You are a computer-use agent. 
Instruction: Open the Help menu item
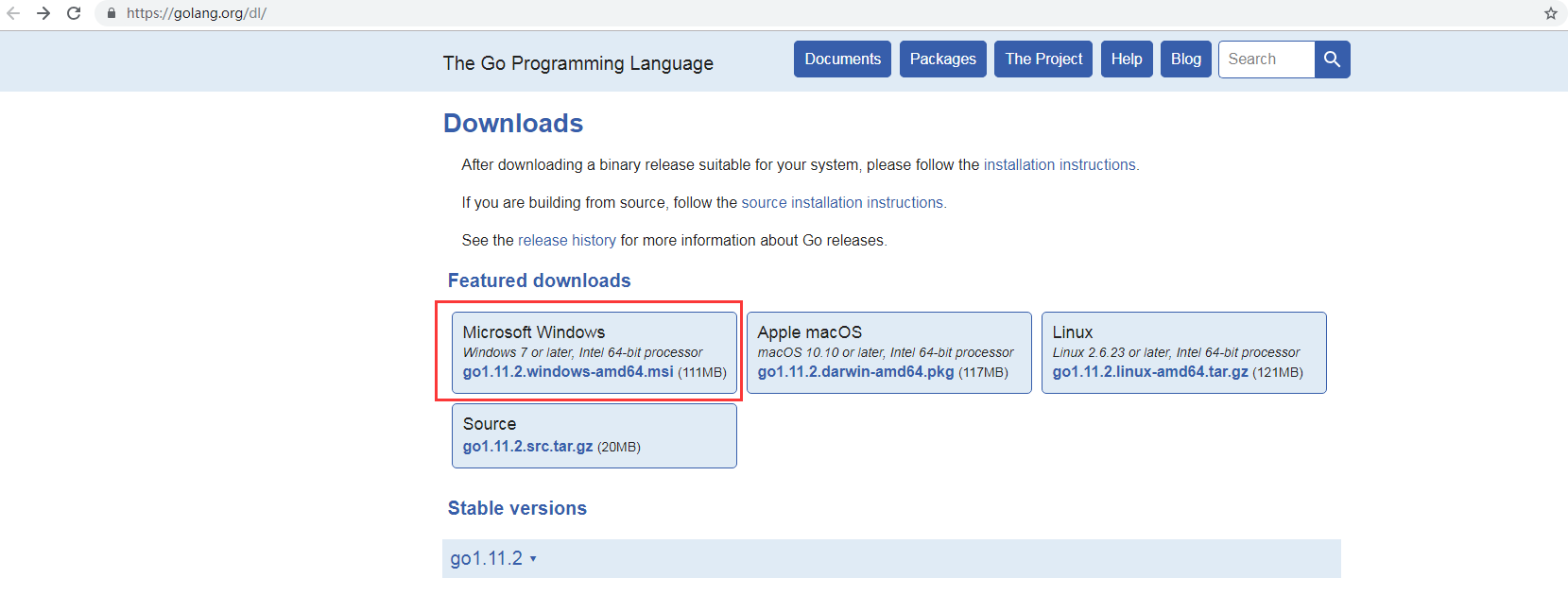point(1127,59)
